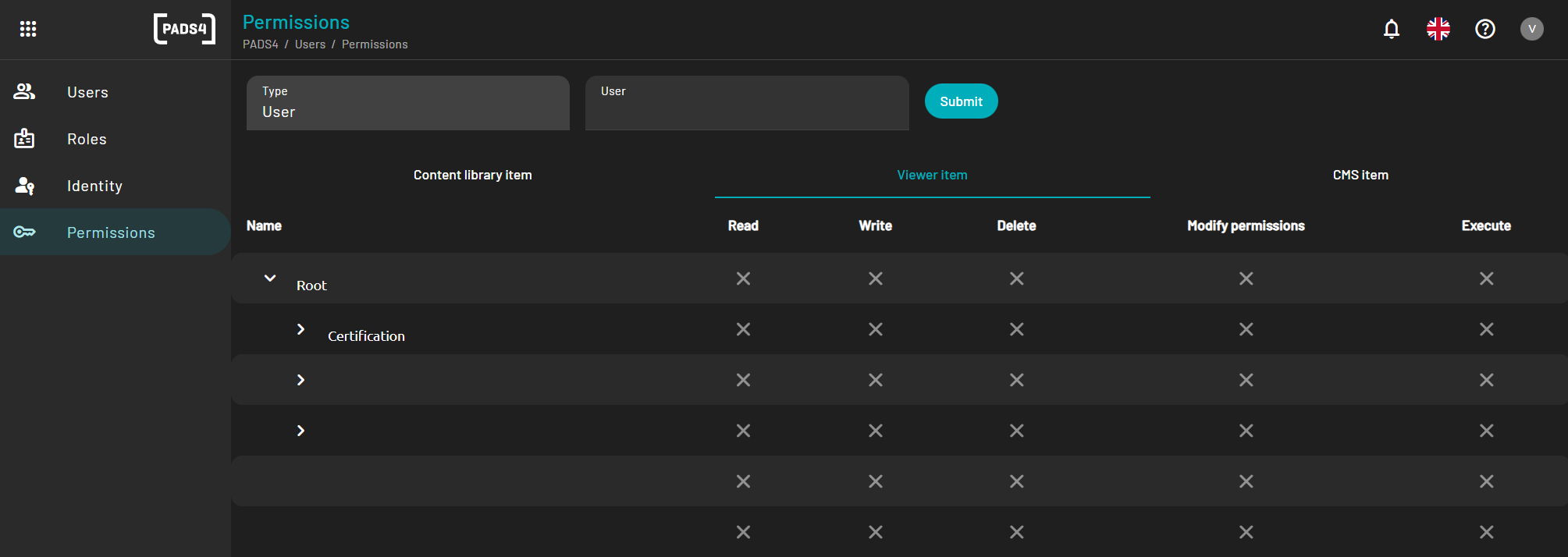Collapse the Root tree node
1568x557 pixels.
pyautogui.click(x=270, y=278)
